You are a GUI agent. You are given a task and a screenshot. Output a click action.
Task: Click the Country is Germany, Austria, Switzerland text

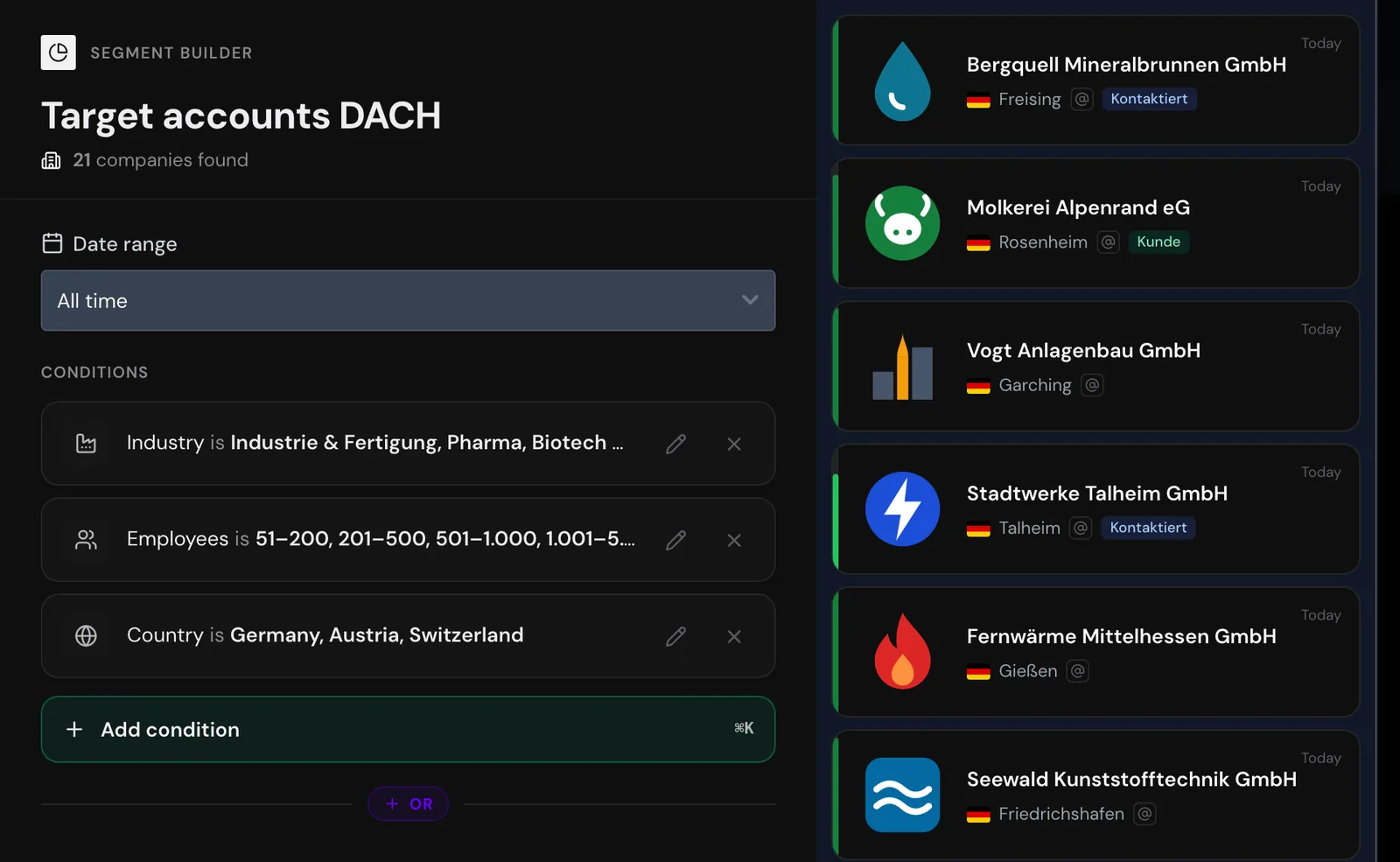pyautogui.click(x=325, y=635)
